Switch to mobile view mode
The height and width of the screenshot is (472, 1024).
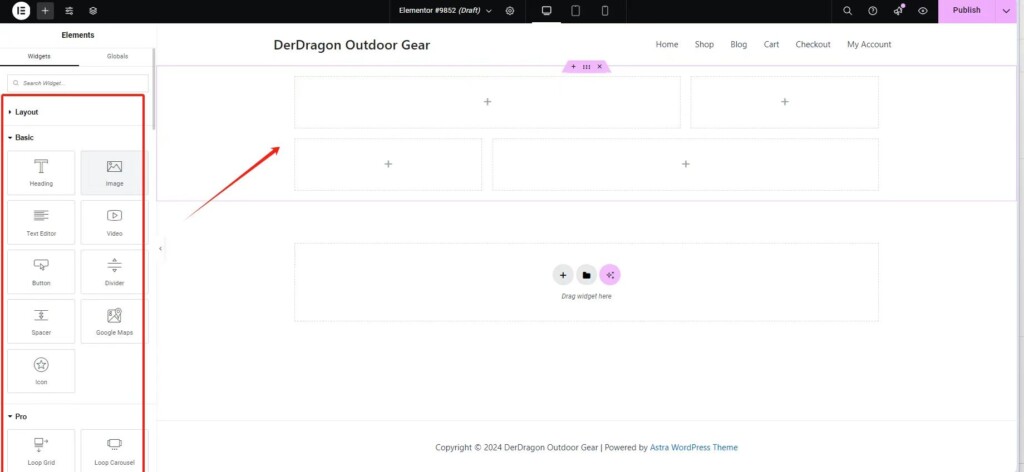coord(605,11)
